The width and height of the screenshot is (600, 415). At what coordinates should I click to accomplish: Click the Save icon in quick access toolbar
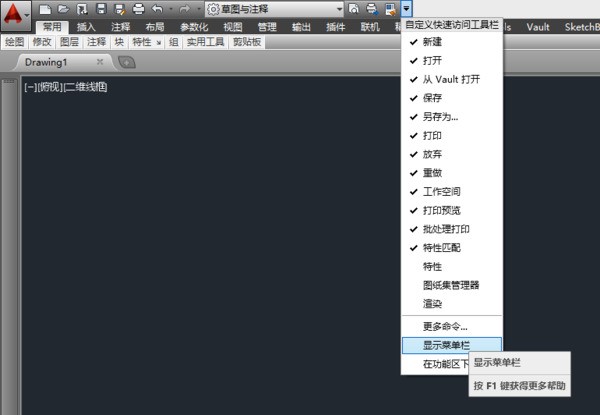pyautogui.click(x=101, y=9)
